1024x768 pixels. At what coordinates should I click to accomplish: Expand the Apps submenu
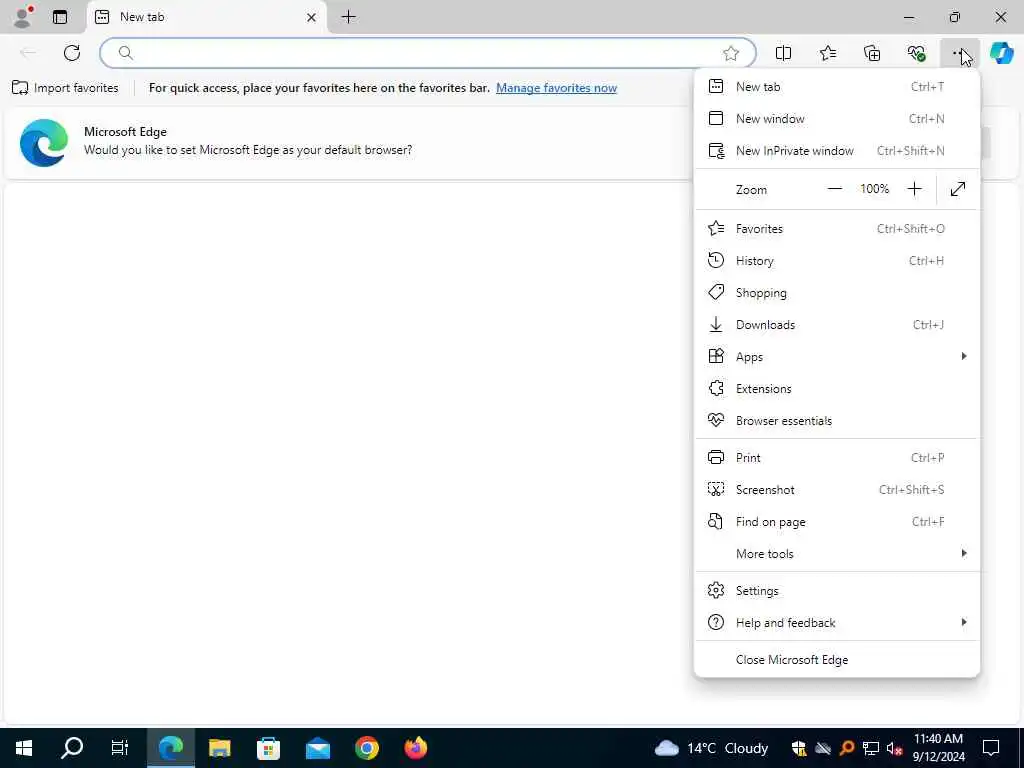837,357
